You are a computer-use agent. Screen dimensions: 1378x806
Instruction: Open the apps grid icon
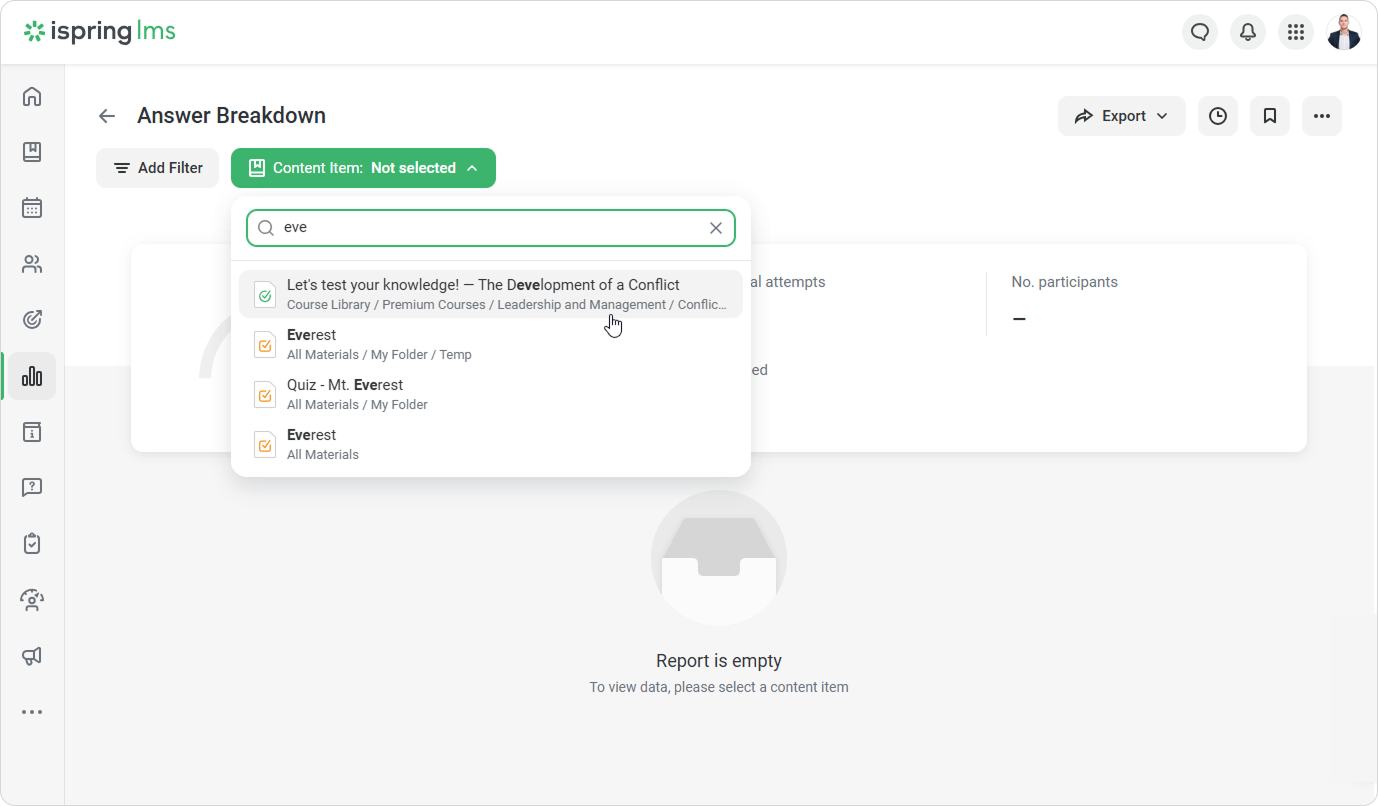[x=1296, y=32]
